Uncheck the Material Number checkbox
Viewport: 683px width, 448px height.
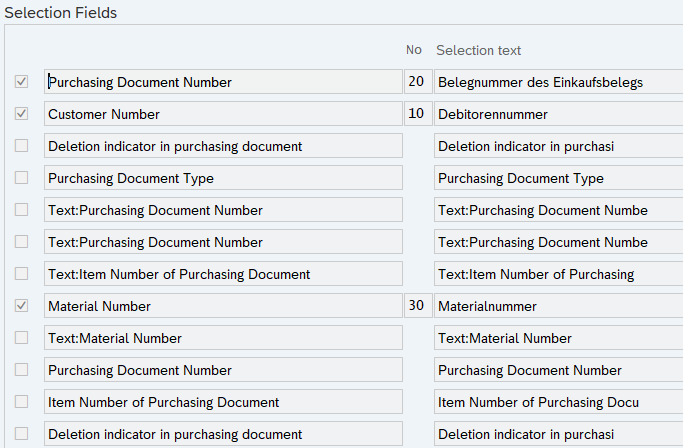[21, 306]
